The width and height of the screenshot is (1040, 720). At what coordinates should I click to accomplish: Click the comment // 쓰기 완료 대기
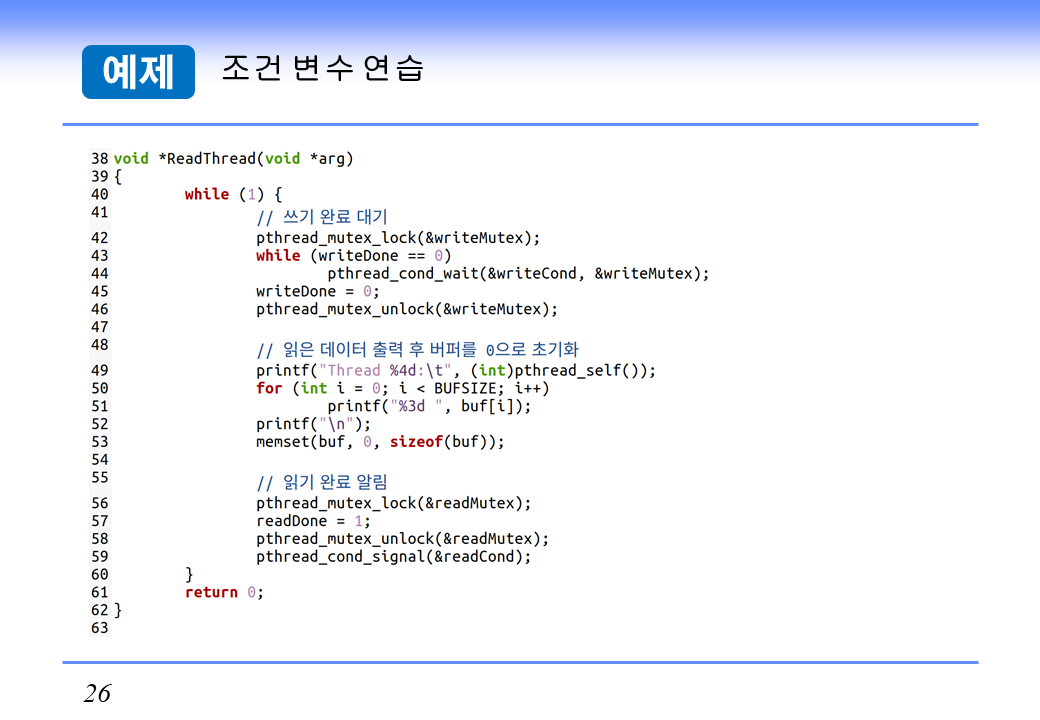point(322,217)
